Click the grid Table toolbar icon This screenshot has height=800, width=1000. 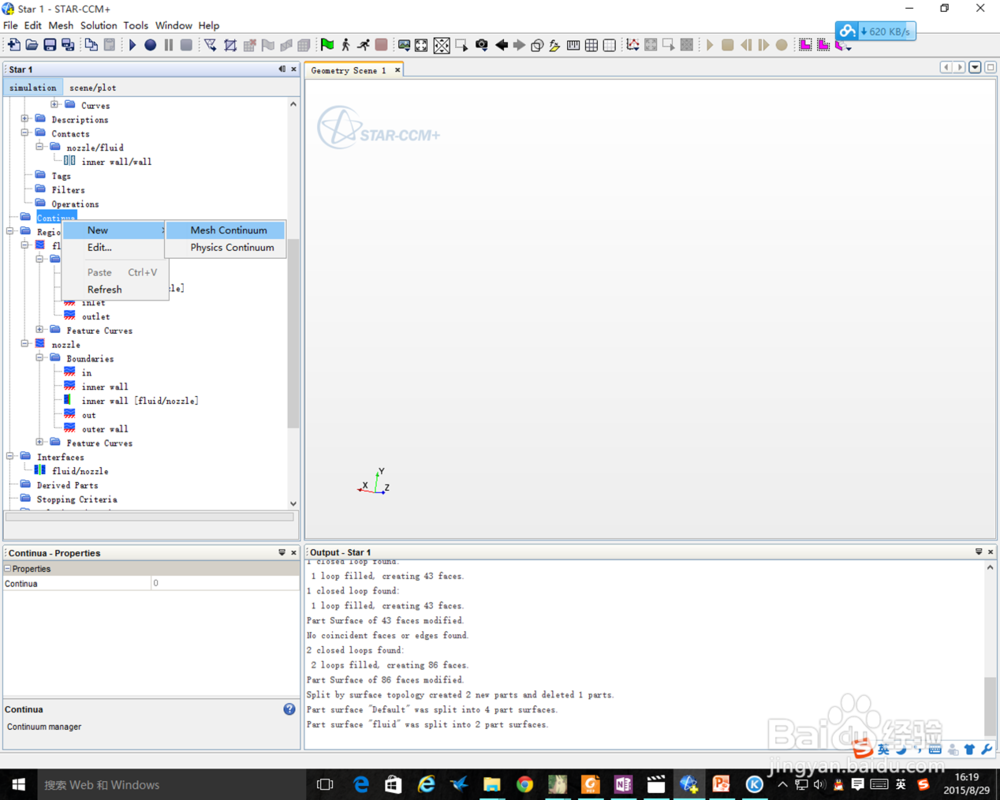[x=591, y=45]
